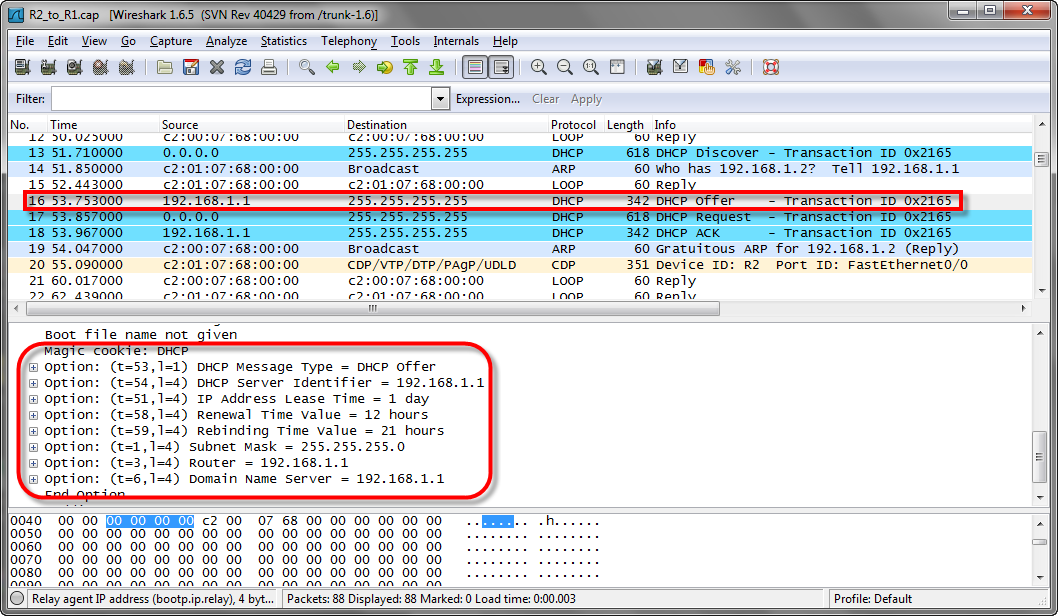Image resolution: width=1058 pixels, height=616 pixels.
Task: Expand Domain Name Server option
Action: 33,479
